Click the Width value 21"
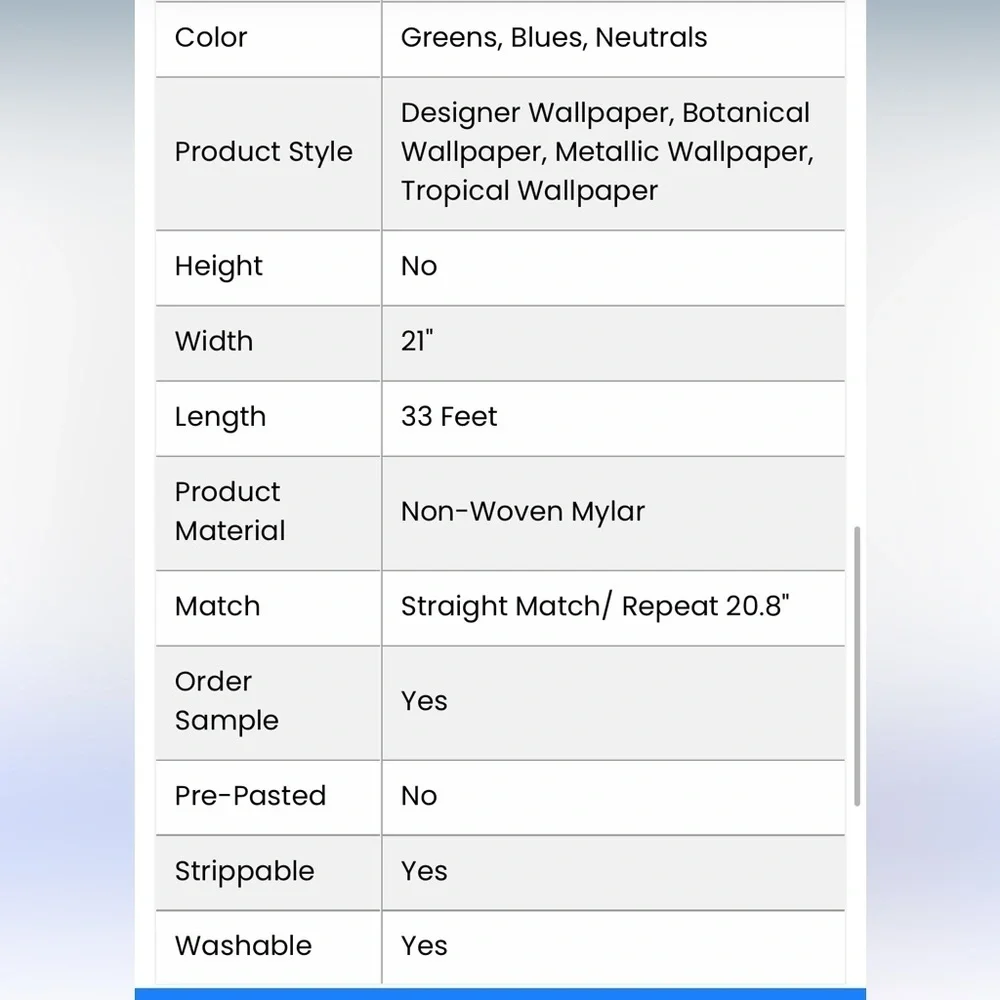Screen dimensions: 1000x1000 pyautogui.click(x=417, y=341)
